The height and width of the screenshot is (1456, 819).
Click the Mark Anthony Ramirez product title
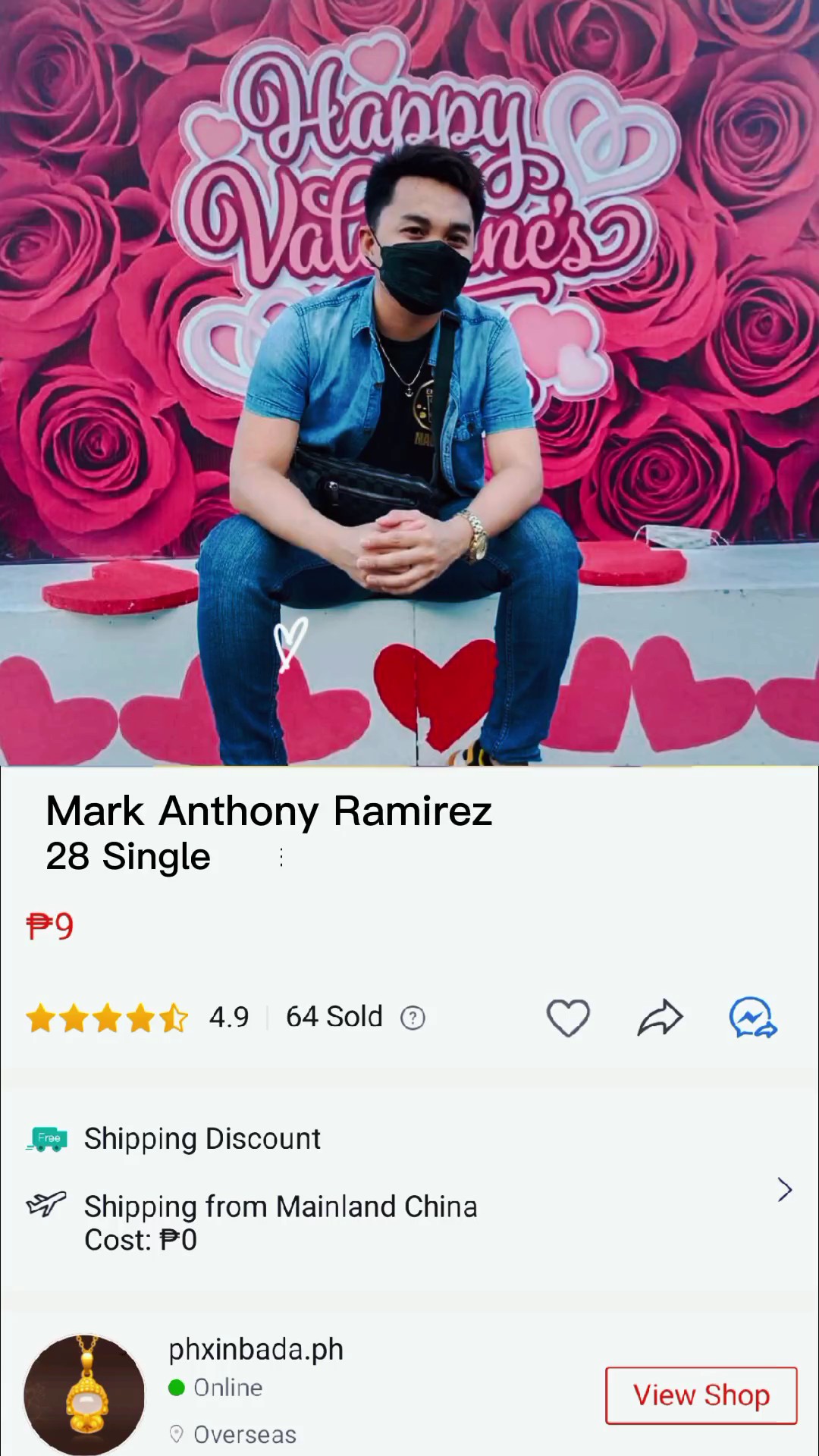pyautogui.click(x=269, y=811)
